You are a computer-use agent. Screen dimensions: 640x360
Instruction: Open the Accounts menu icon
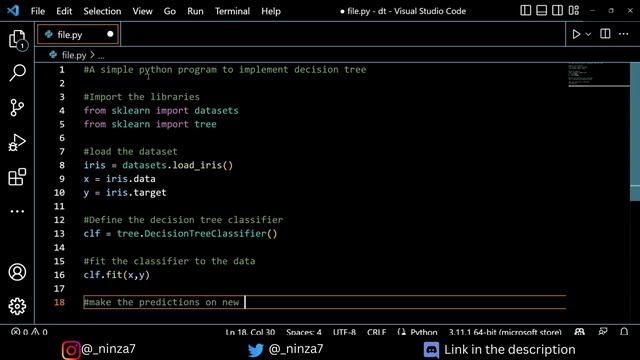17,272
